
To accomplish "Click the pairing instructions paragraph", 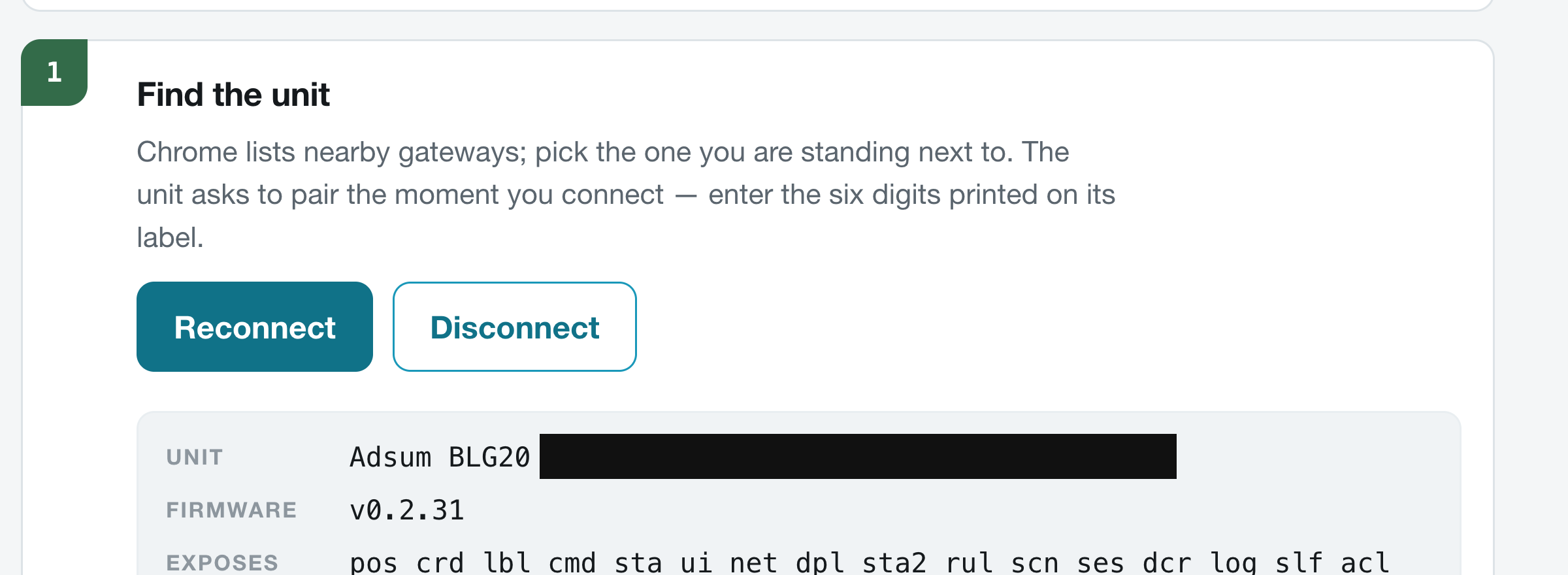I will pos(626,195).
